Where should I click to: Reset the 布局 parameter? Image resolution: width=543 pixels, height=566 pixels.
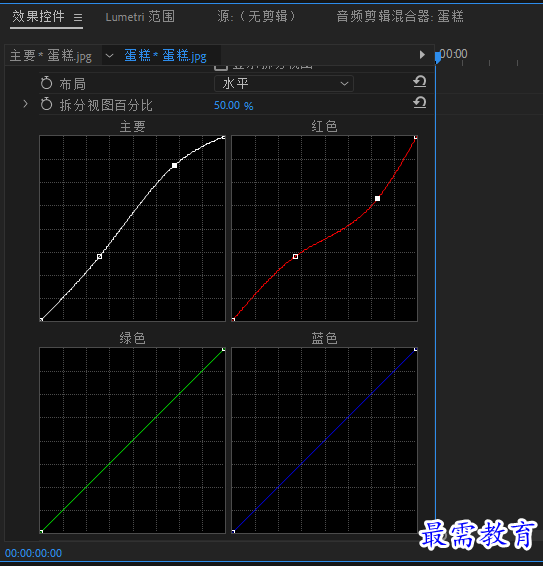[420, 82]
